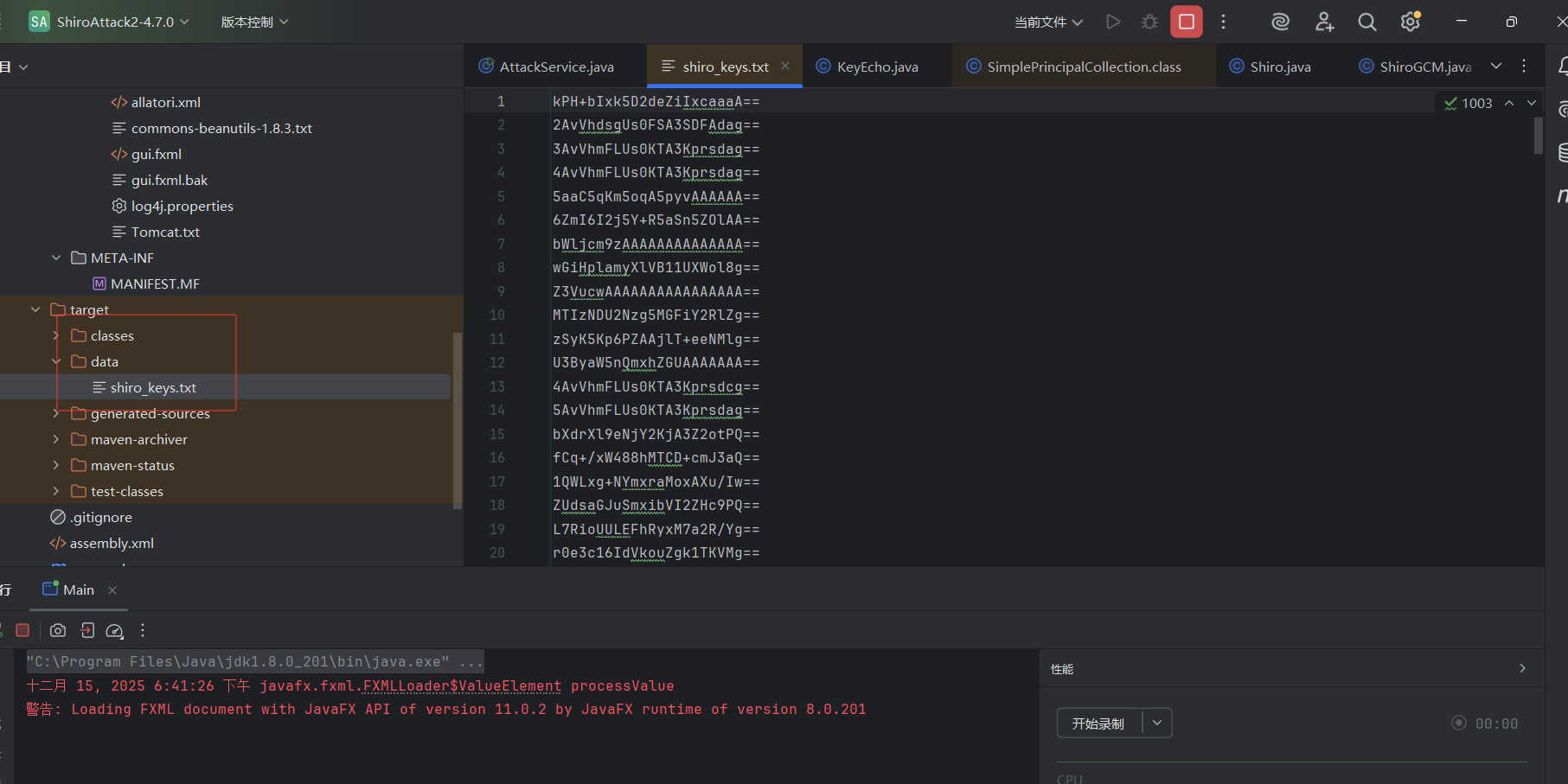Open IDE settings gear icon
This screenshot has height=784, width=1568.
tap(1410, 22)
